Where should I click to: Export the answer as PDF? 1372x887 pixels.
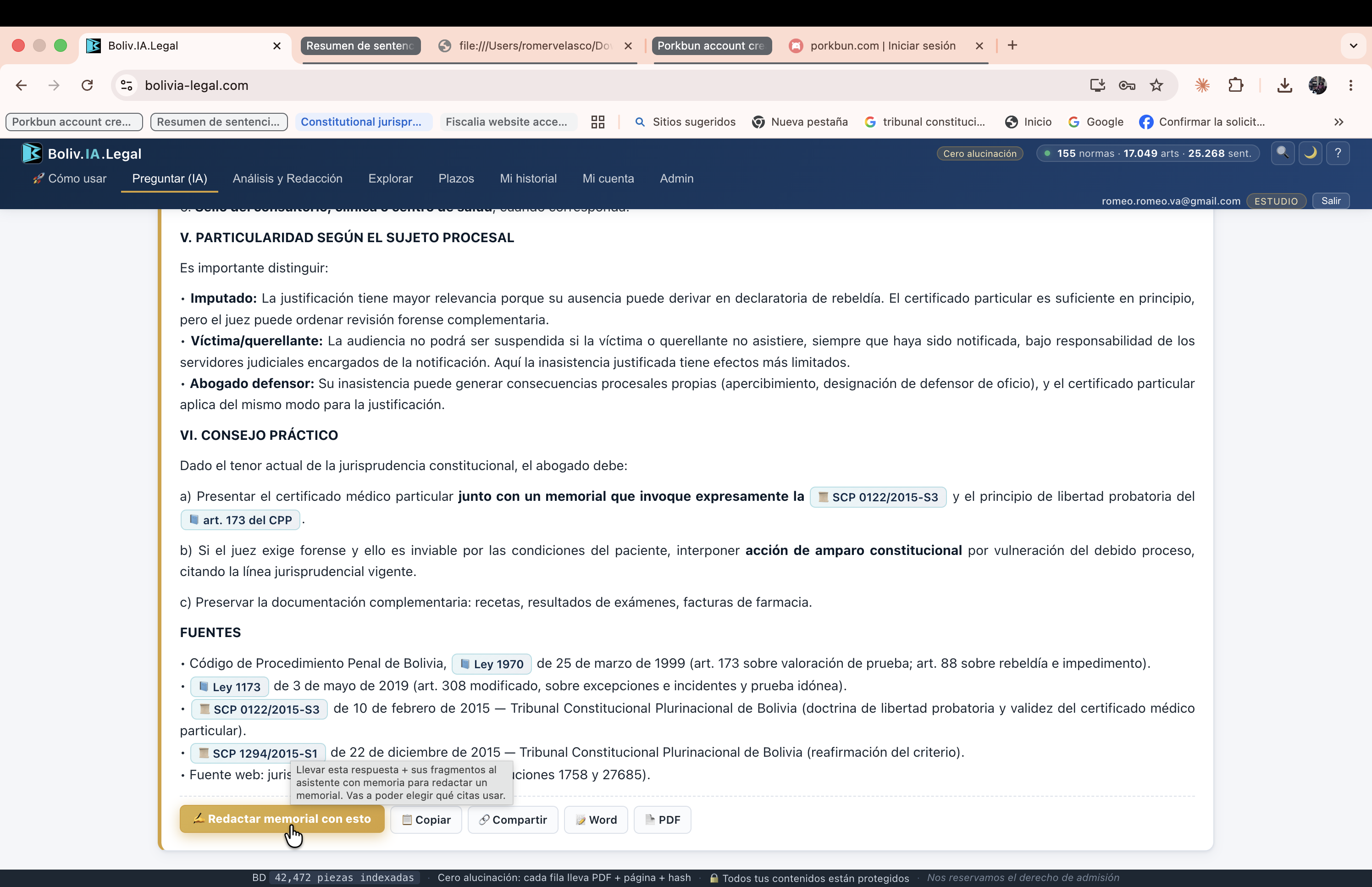662,819
